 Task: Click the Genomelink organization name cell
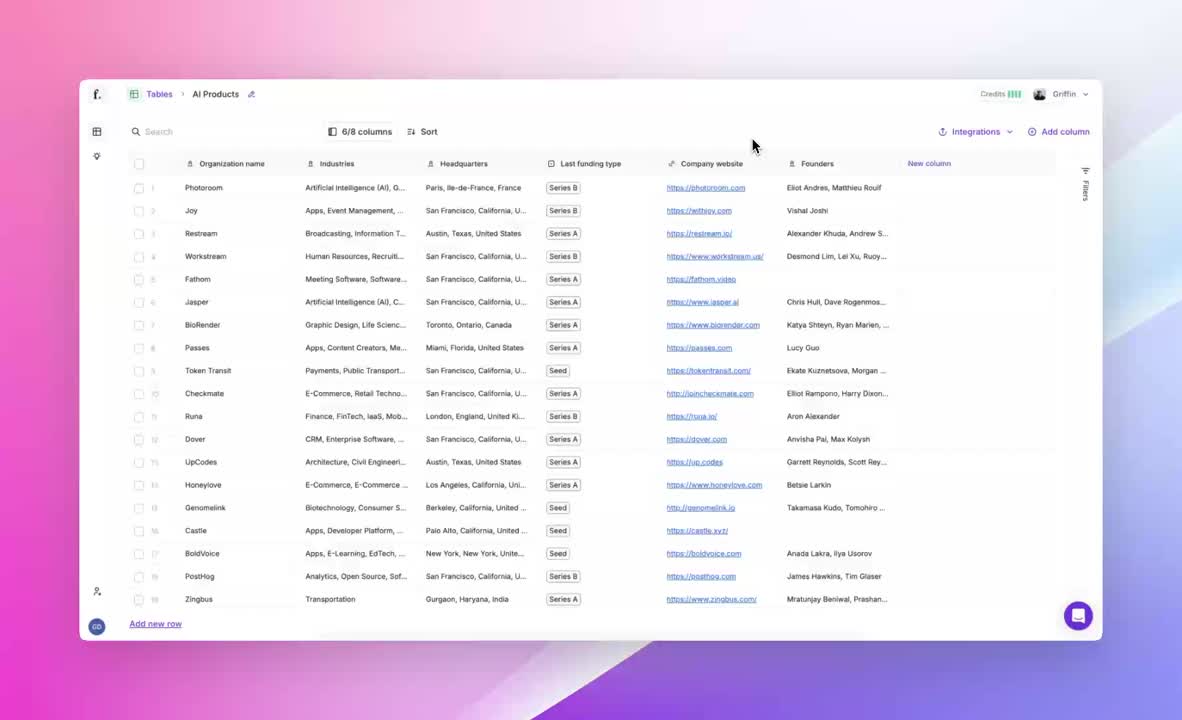click(x=205, y=508)
